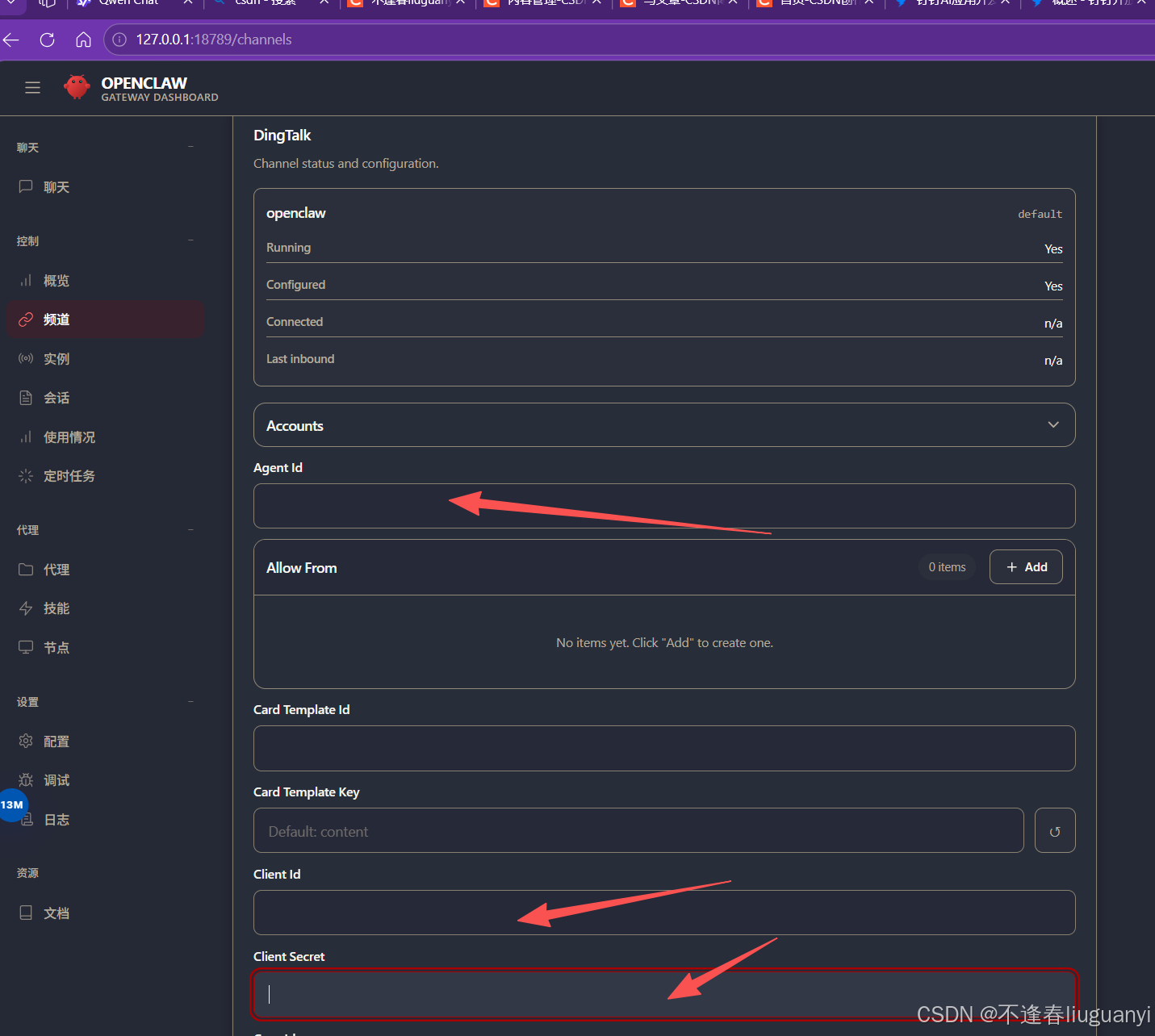This screenshot has height=1036, width=1155.
Task: Click the 'No items yet' placeholder message
Action: pos(664,643)
